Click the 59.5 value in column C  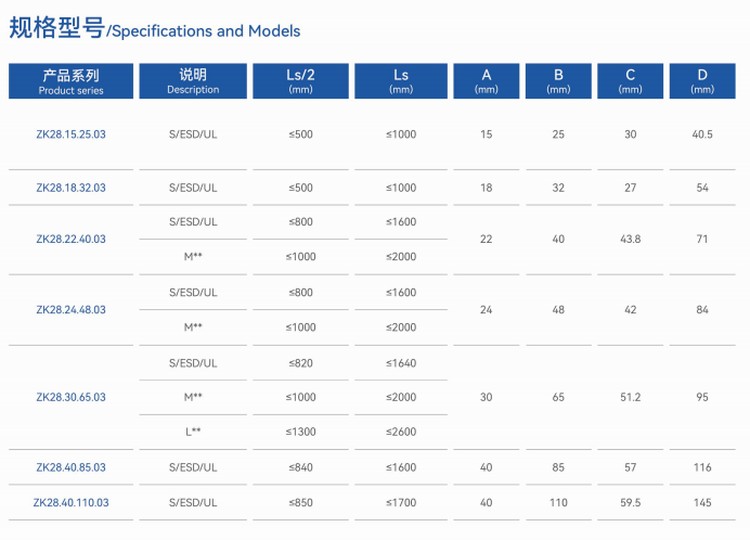[x=630, y=503]
